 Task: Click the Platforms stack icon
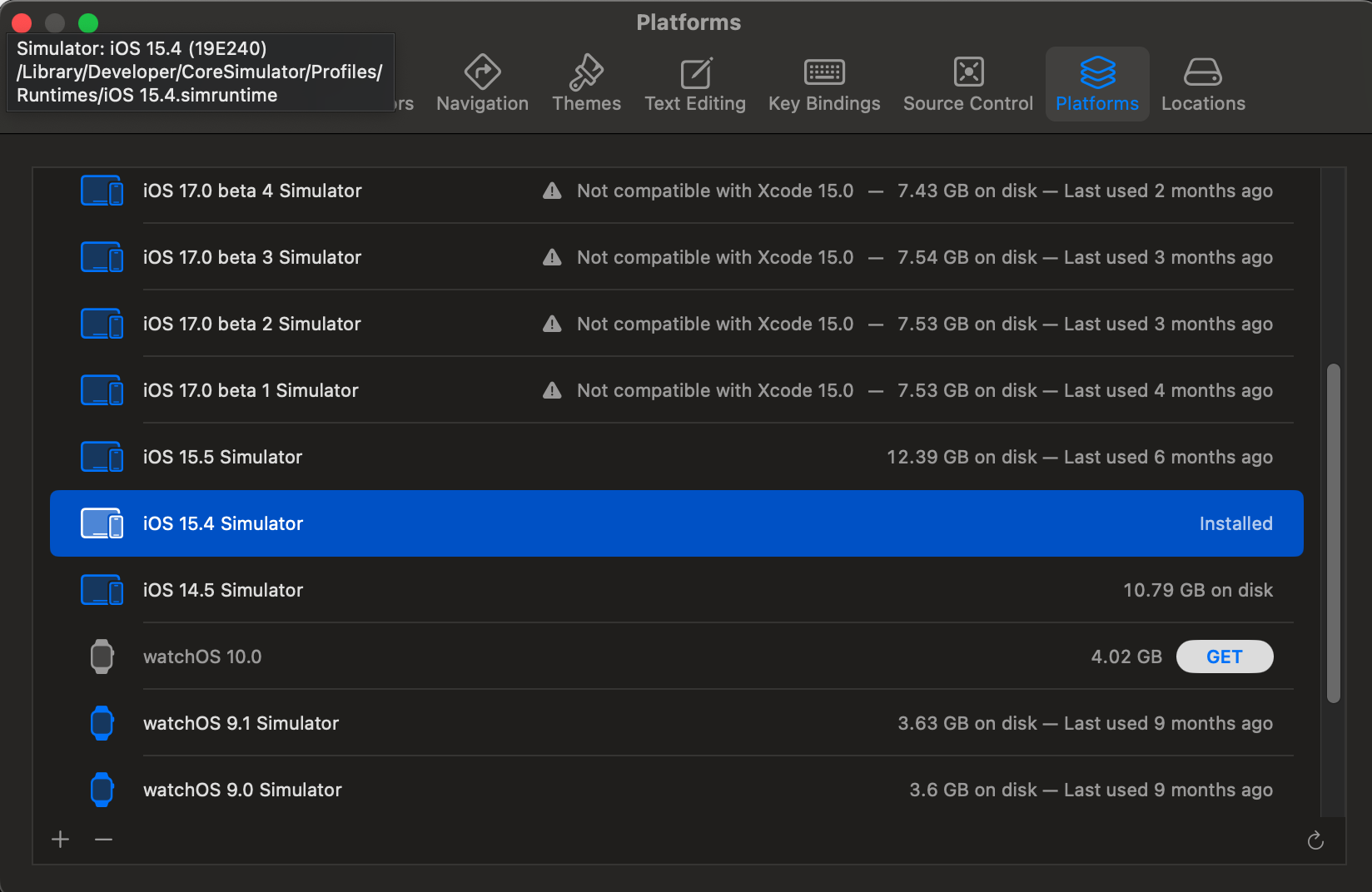[x=1097, y=72]
